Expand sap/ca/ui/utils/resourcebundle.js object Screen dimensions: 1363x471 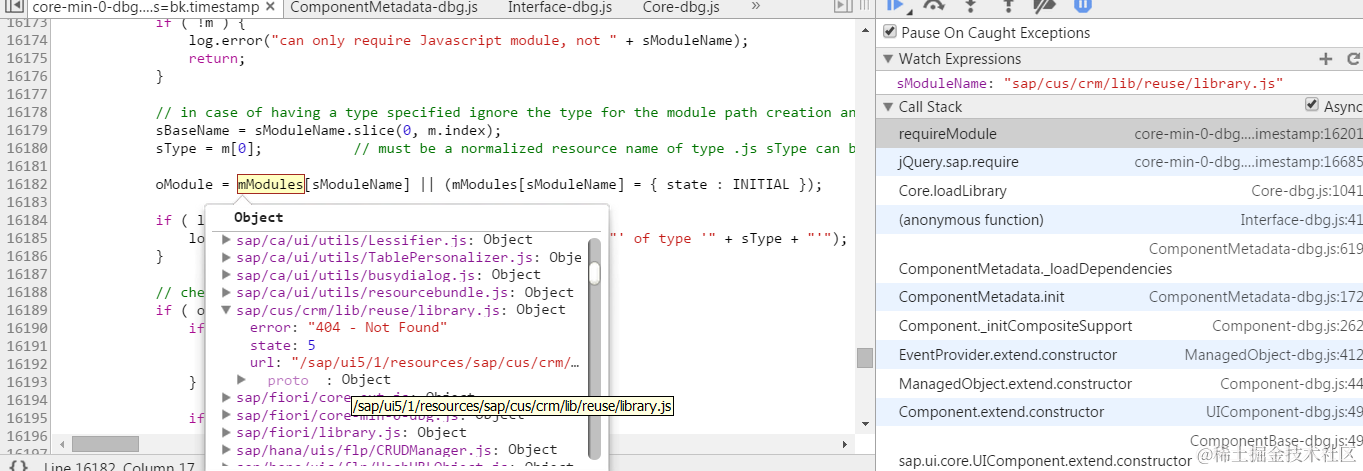point(227,292)
